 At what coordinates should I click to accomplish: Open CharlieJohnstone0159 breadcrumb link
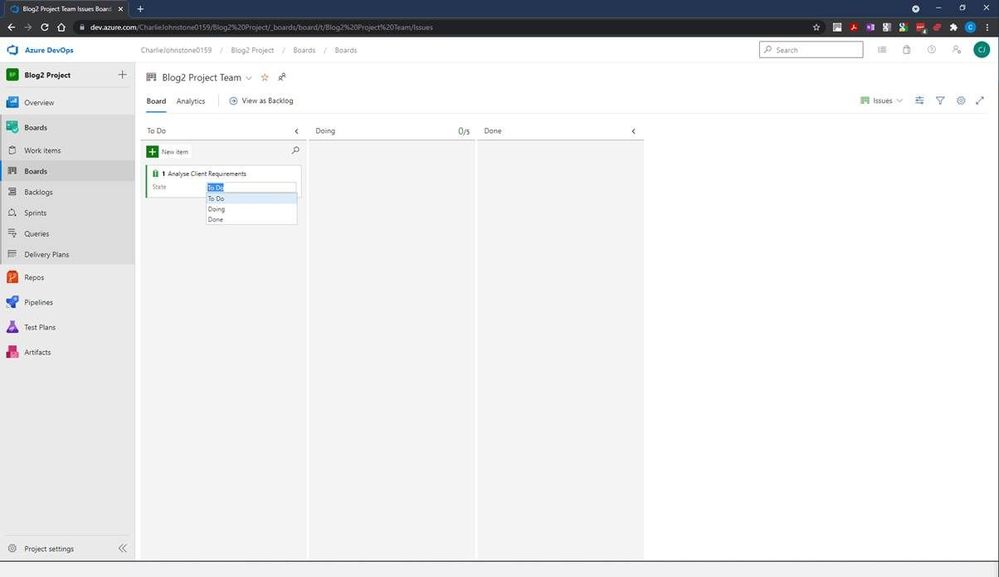pos(176,50)
